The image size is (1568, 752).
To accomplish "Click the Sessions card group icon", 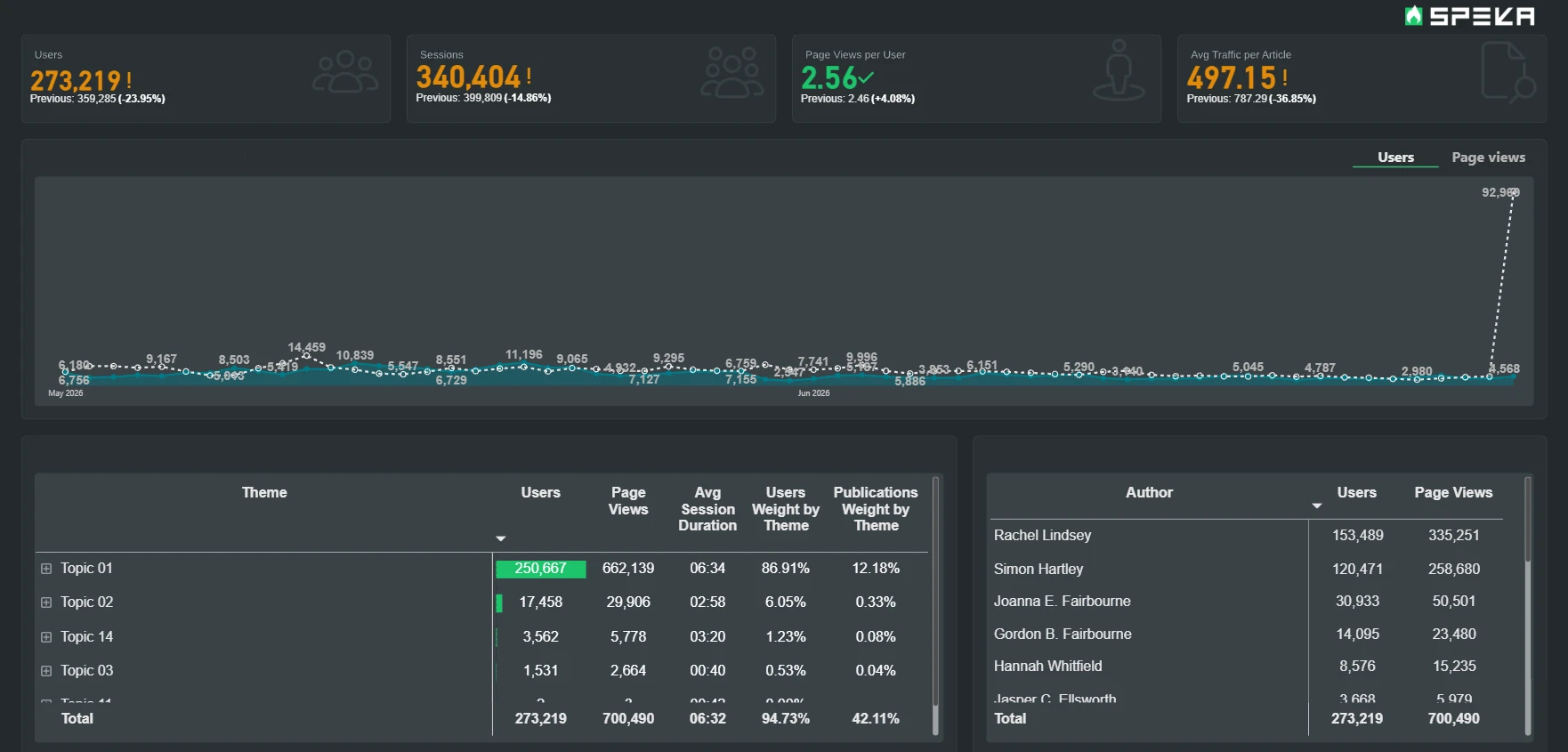I will [x=731, y=72].
